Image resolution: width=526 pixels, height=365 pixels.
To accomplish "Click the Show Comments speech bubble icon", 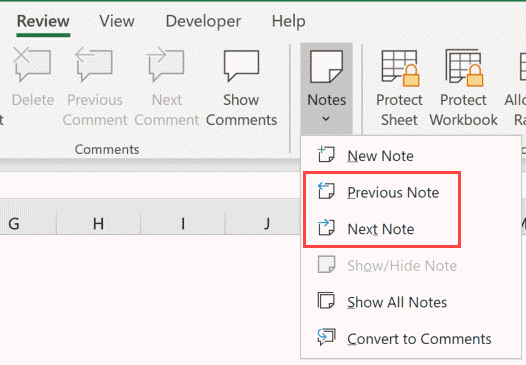I will click(242, 65).
